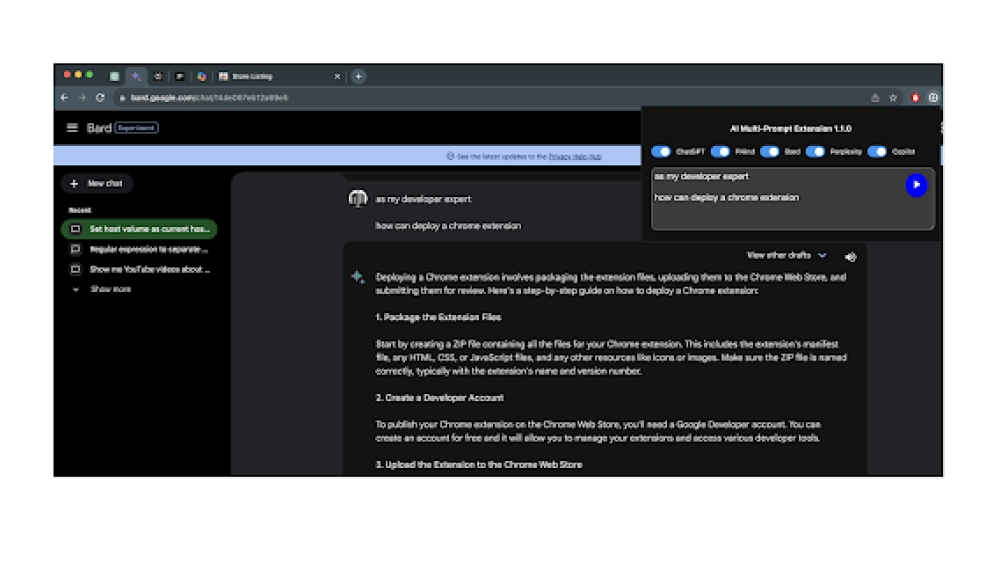Viewport: 1000px width, 563px height.
Task: Switch to the fourth pinned black tab
Action: tap(180, 77)
